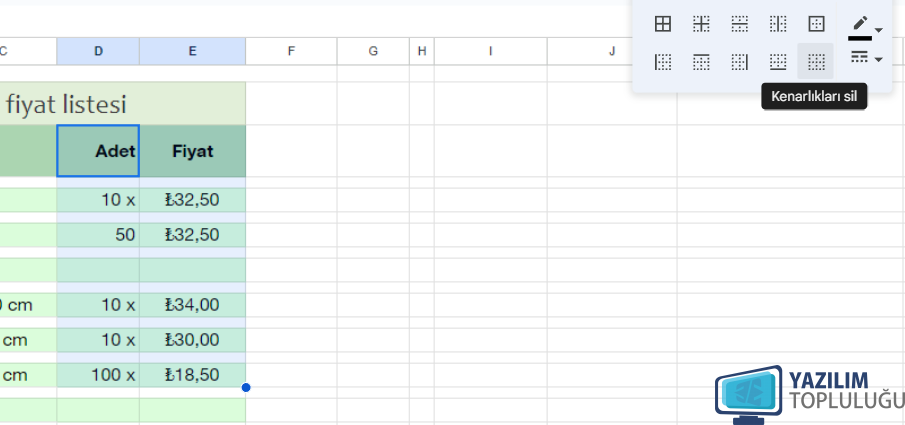This screenshot has height=425, width=905.
Task: Apply all borders option
Action: tap(663, 24)
